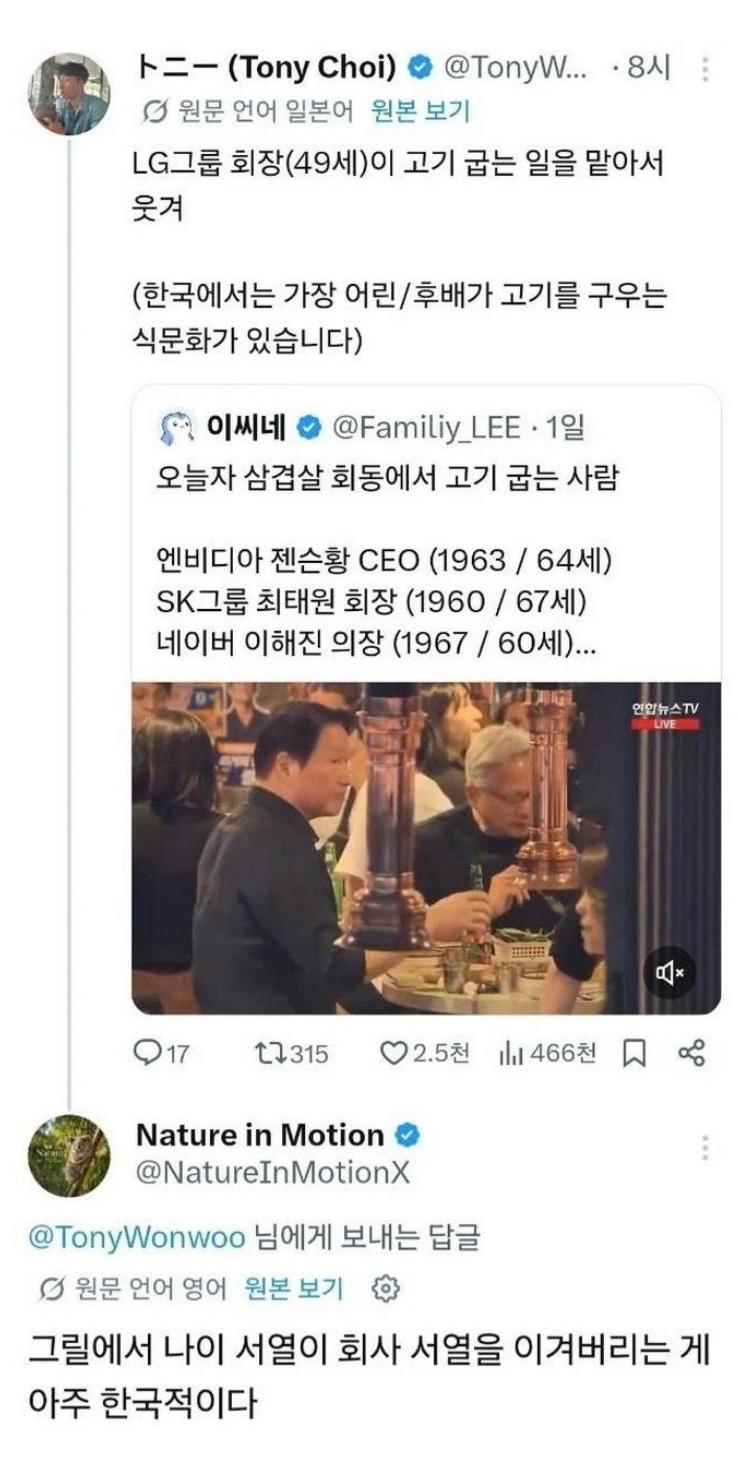Open the @NatureInMotionX handle
The height and width of the screenshot is (1476, 738).
273,1172
